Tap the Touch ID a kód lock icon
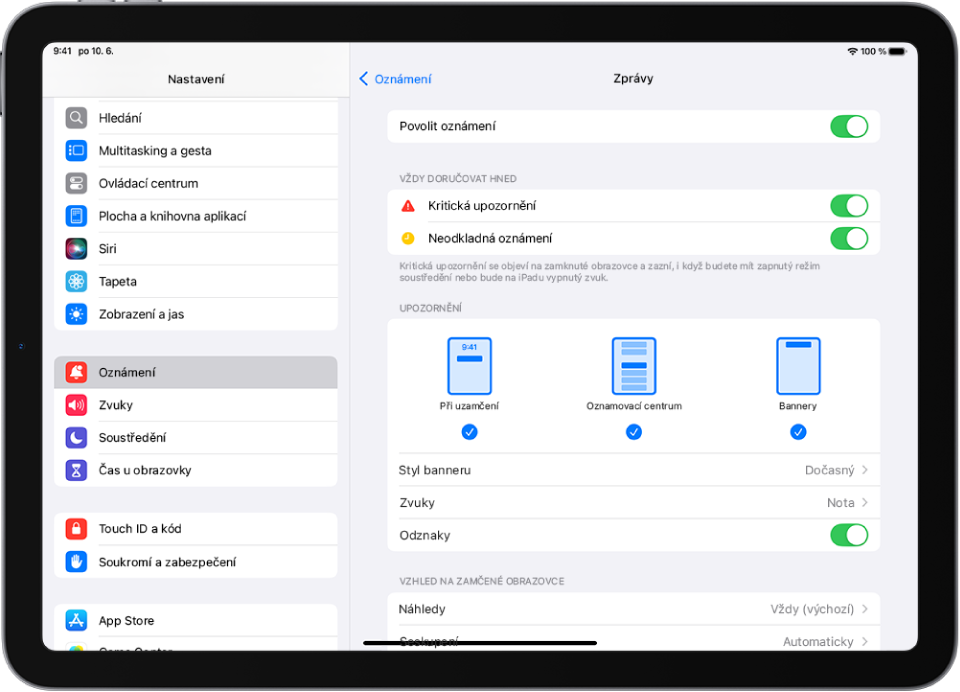Image resolution: width=960 pixels, height=692 pixels. [x=76, y=528]
